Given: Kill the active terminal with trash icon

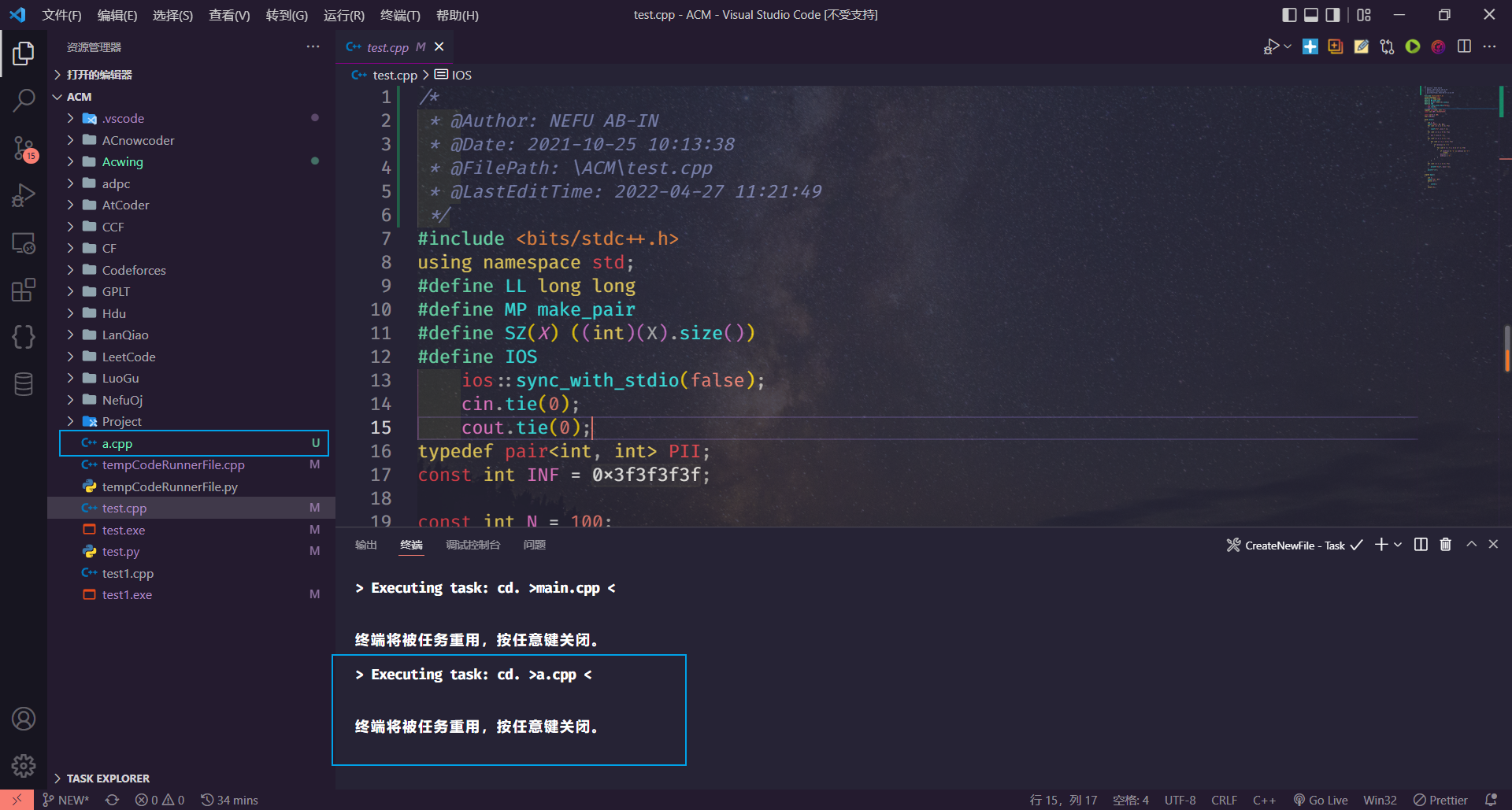Looking at the screenshot, I should 1445,544.
